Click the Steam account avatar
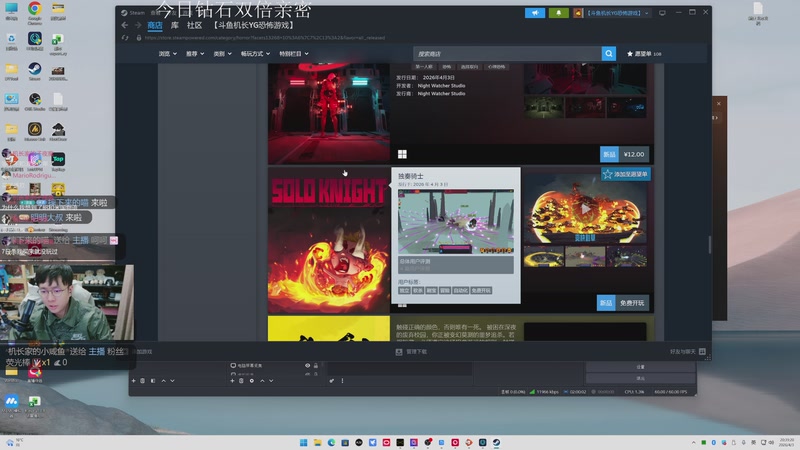This screenshot has width=800, height=450. coord(578,13)
